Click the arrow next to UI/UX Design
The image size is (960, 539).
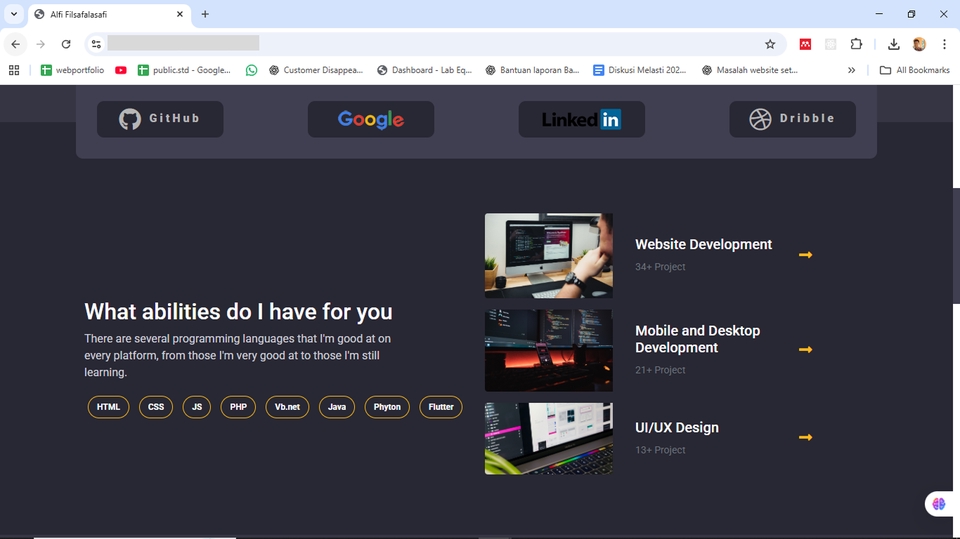point(805,437)
